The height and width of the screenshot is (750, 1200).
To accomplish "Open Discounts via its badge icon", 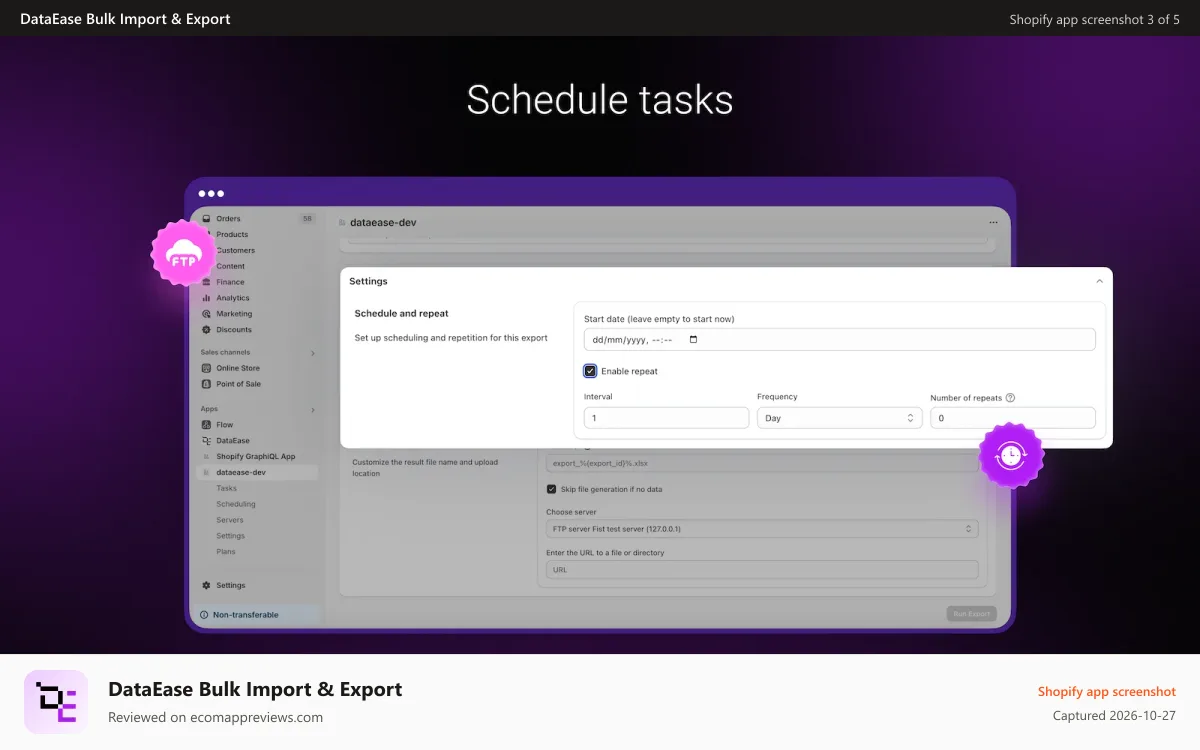I will [x=207, y=330].
